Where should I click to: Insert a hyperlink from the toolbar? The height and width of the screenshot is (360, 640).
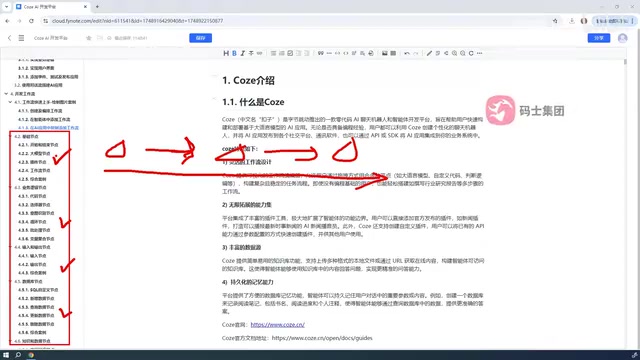pos(259,53)
